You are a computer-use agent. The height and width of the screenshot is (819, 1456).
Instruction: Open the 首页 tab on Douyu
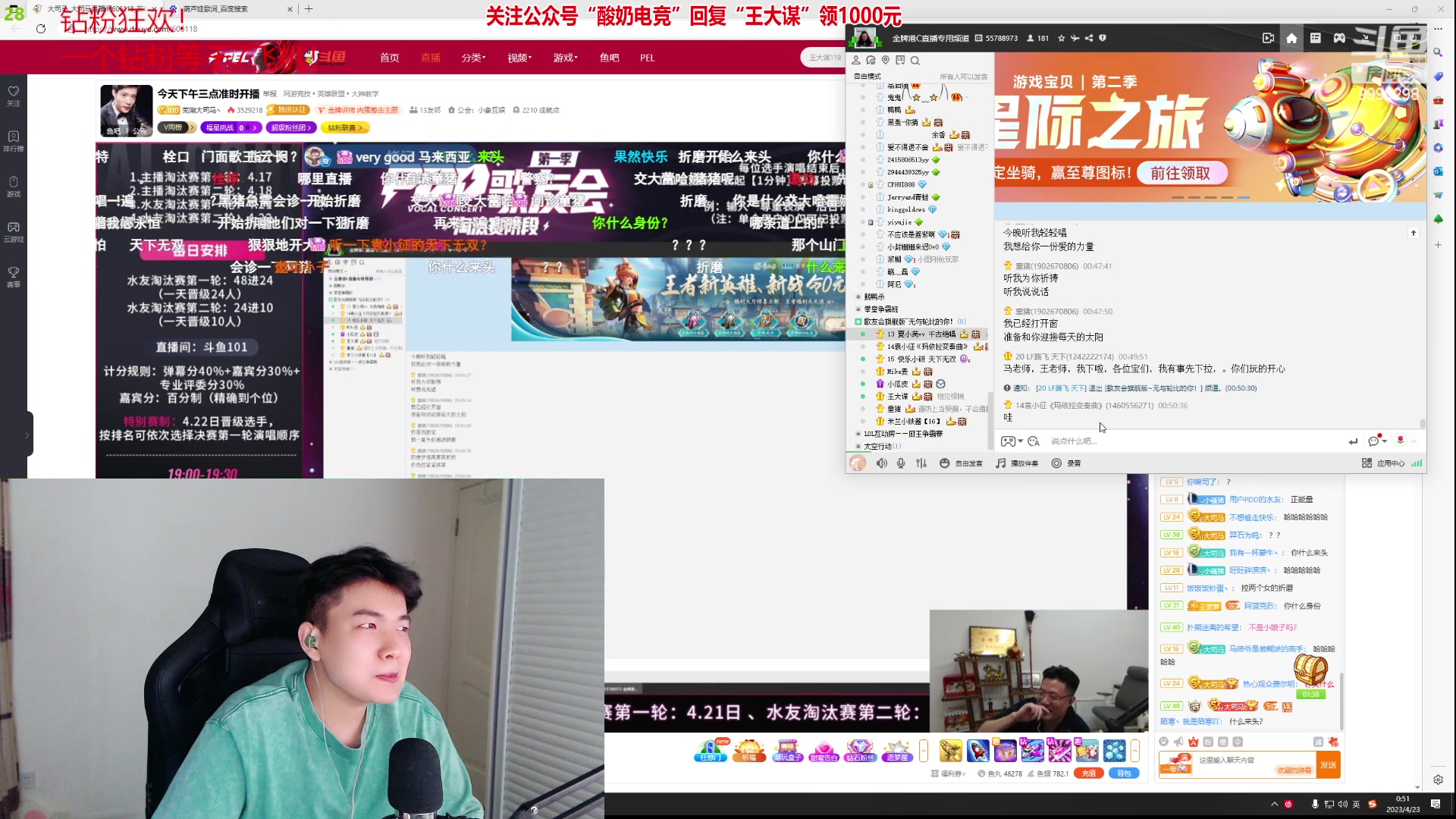click(390, 58)
